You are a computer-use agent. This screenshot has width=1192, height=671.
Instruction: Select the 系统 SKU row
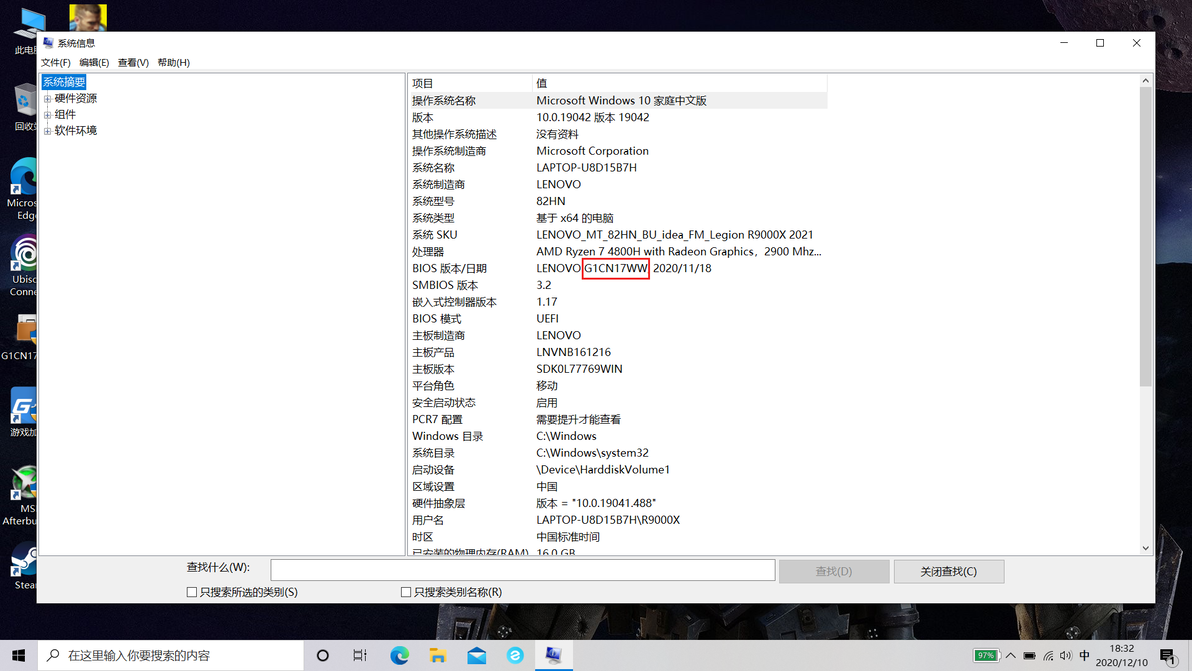click(617, 235)
